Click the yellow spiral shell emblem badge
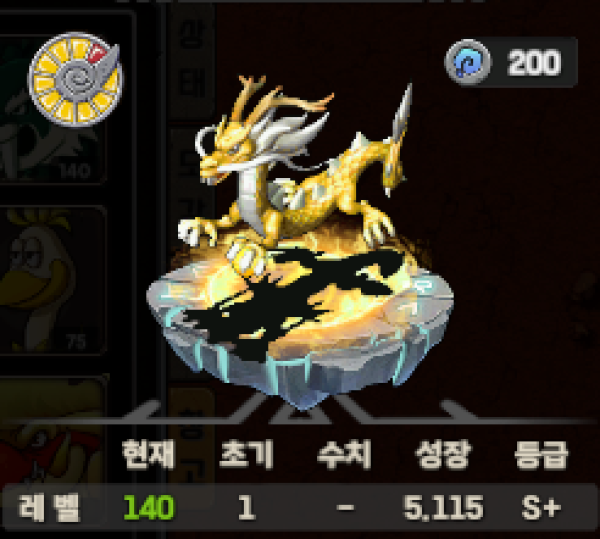Screen dimensions: 600x539 [x=75, y=79]
